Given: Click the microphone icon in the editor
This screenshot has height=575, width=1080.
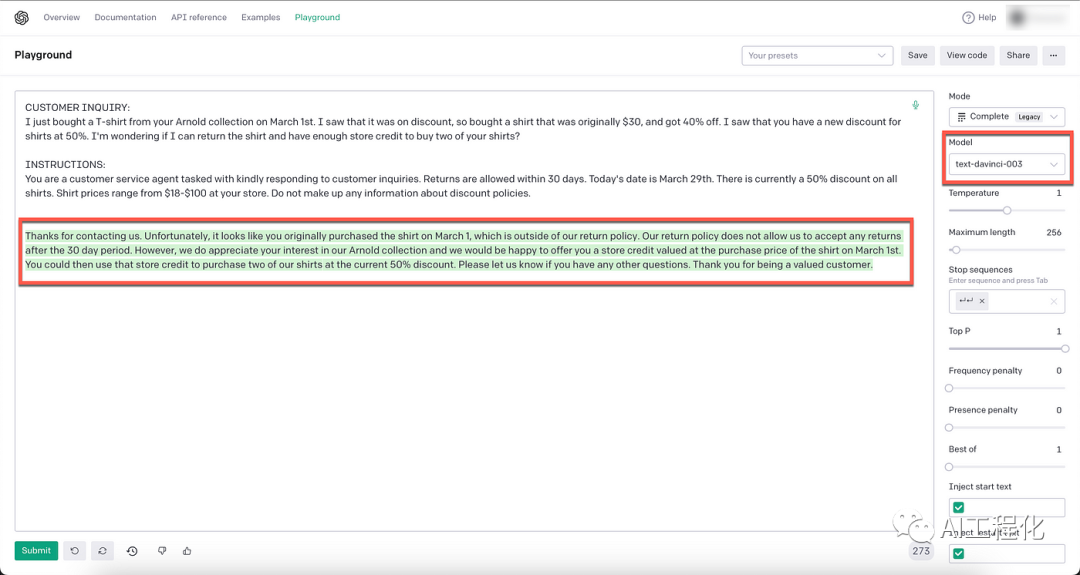Looking at the screenshot, I should pyautogui.click(x=915, y=105).
